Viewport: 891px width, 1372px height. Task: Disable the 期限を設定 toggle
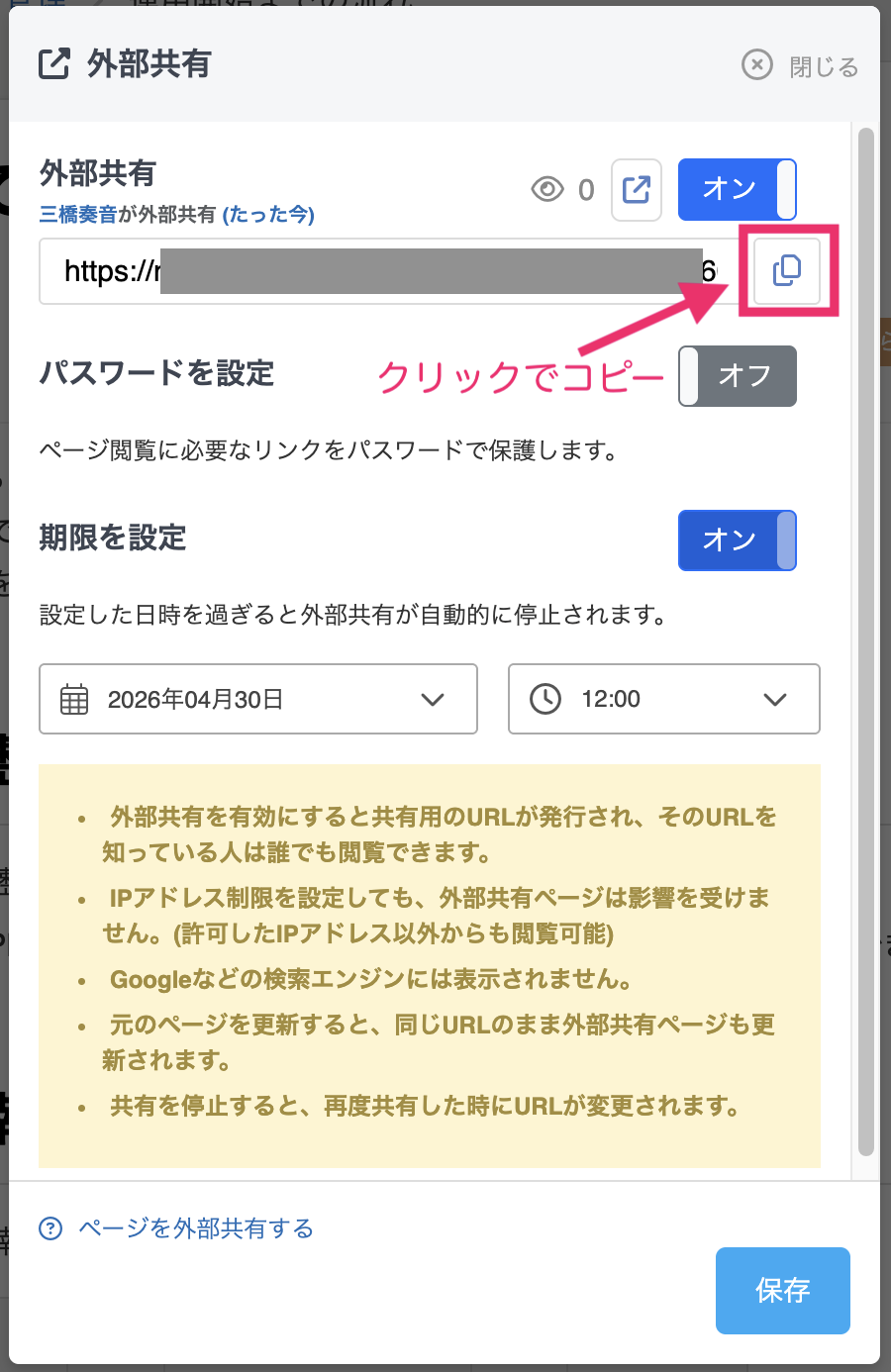737,540
